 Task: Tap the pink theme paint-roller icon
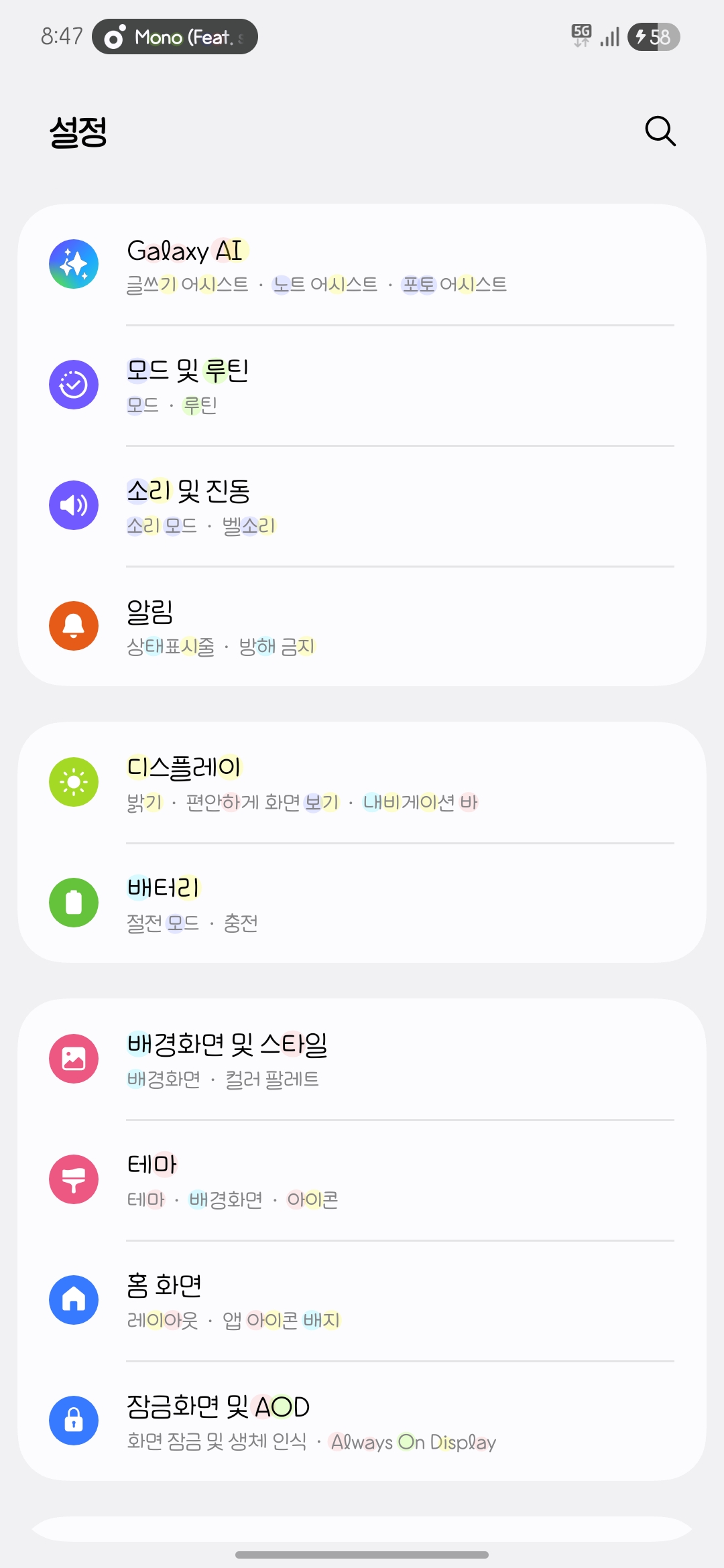click(x=74, y=1179)
